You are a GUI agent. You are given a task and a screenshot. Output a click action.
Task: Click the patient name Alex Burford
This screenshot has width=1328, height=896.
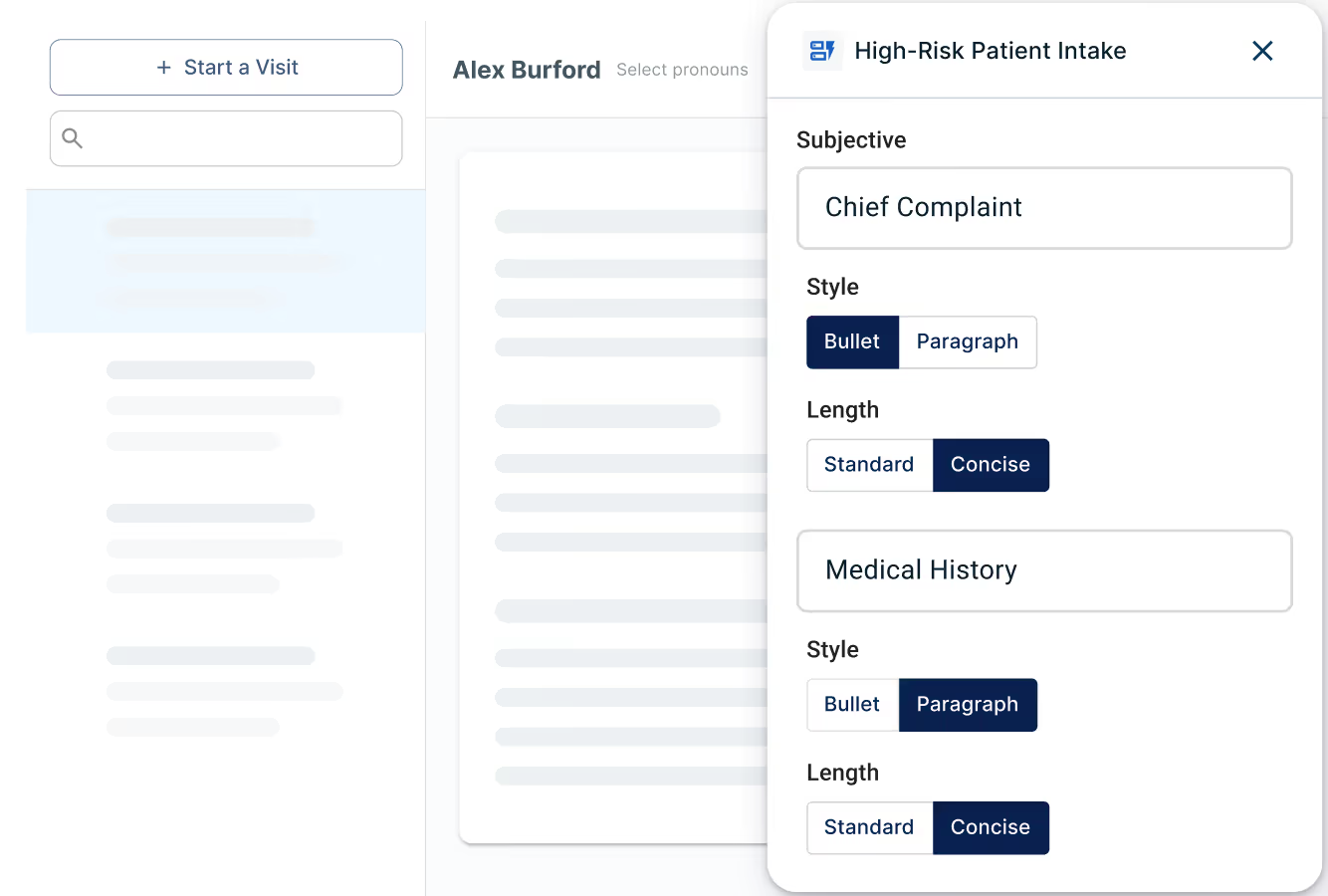click(x=527, y=70)
